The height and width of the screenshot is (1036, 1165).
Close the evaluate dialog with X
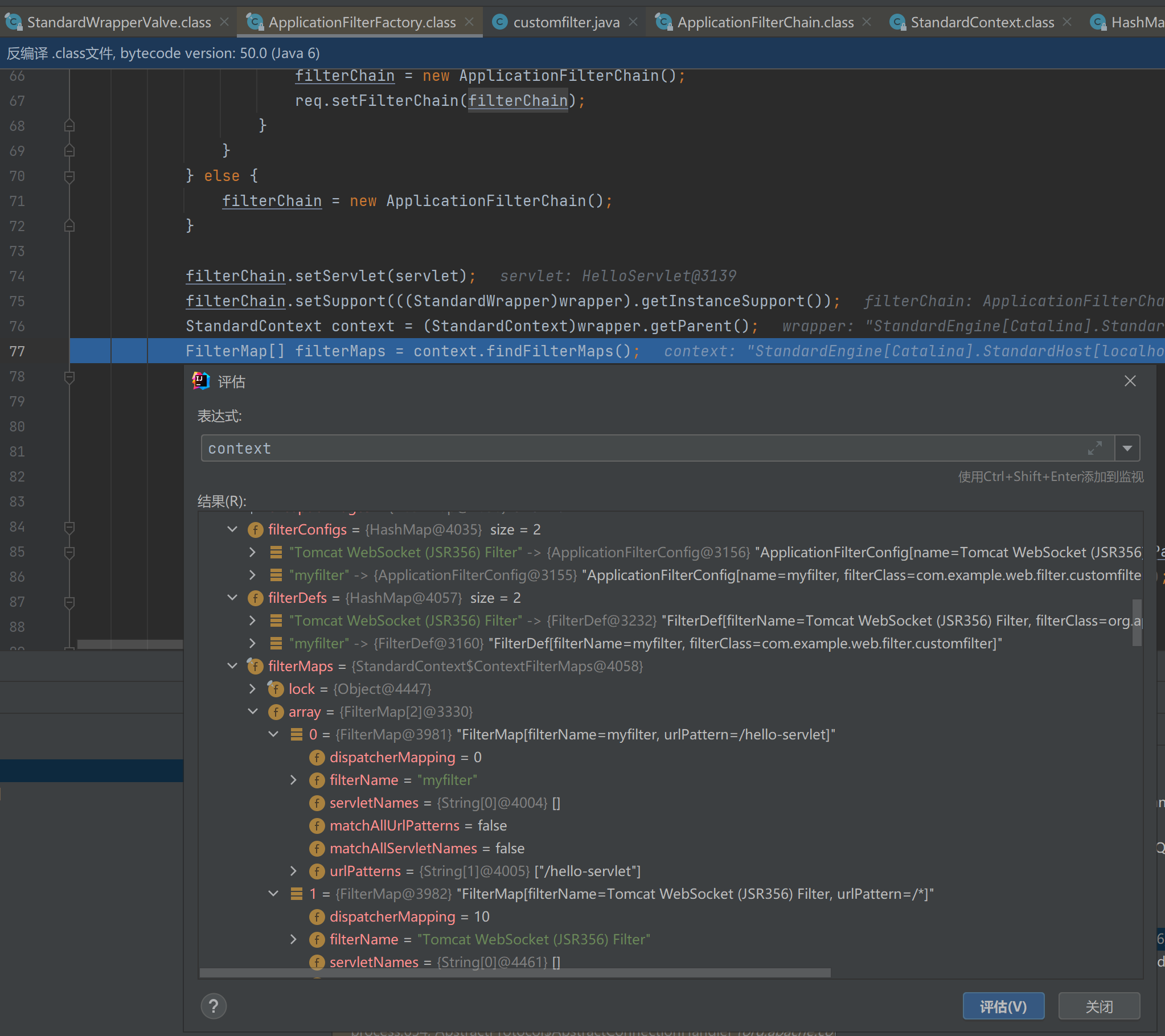click(1130, 381)
